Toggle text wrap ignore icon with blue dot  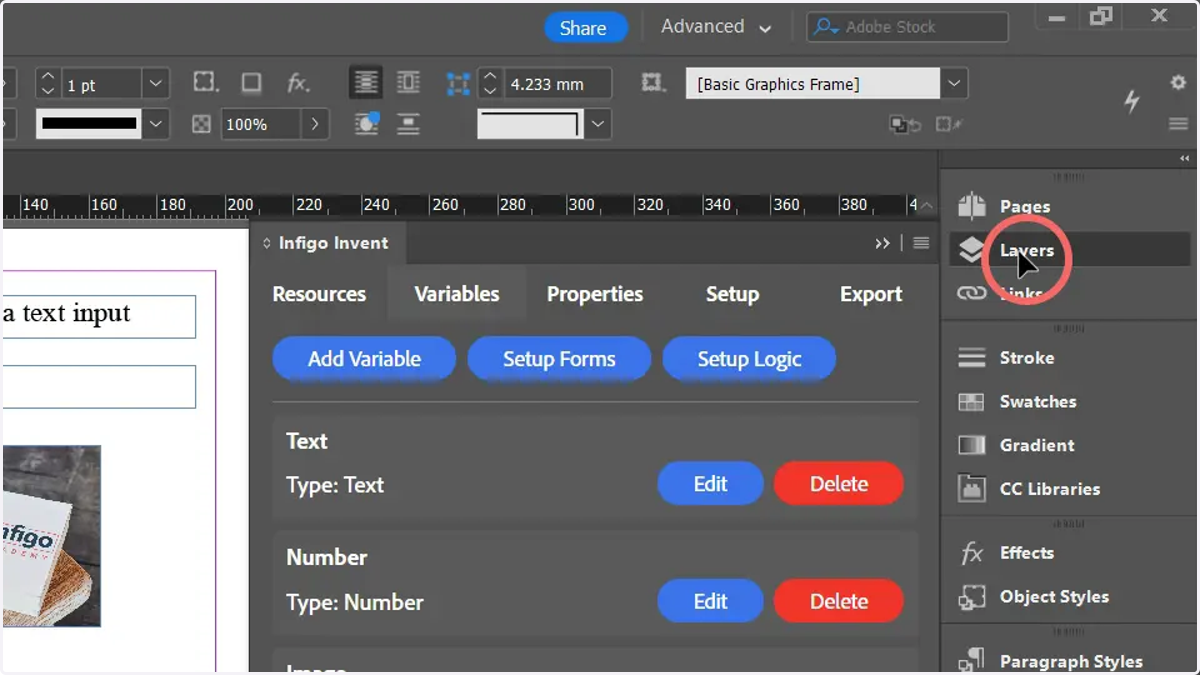point(367,124)
